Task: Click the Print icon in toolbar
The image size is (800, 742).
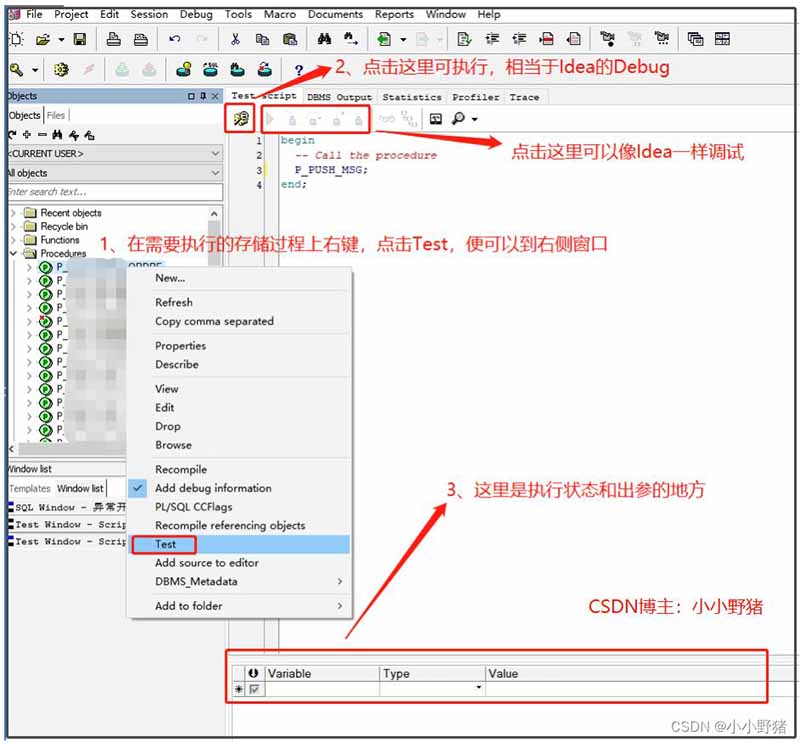Action: pyautogui.click(x=114, y=40)
